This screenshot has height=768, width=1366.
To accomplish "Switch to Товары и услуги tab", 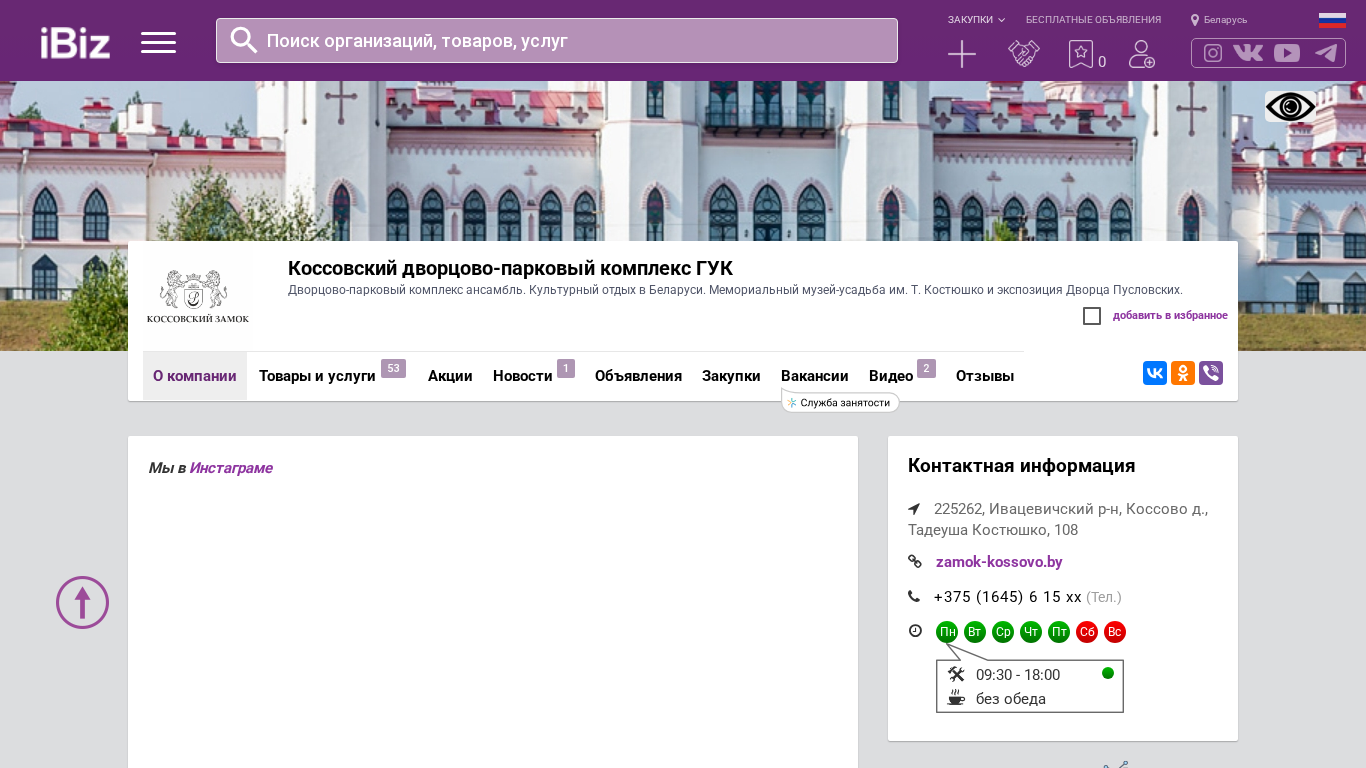I will [x=317, y=376].
